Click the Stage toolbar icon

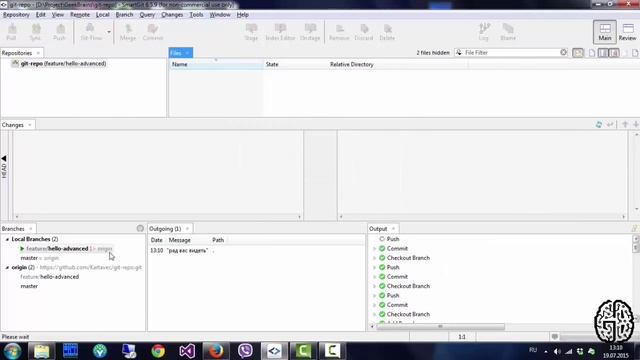point(251,32)
